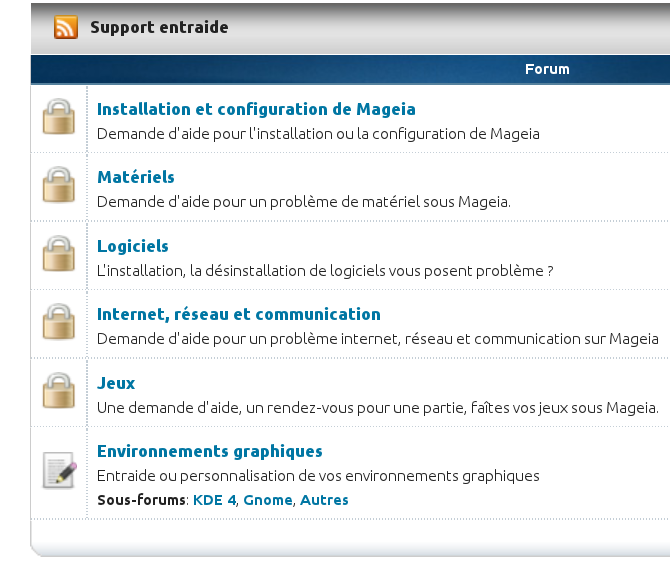The height and width of the screenshot is (564, 670).
Task: Click the lock icon beside Installation et configuration
Action: point(59,116)
